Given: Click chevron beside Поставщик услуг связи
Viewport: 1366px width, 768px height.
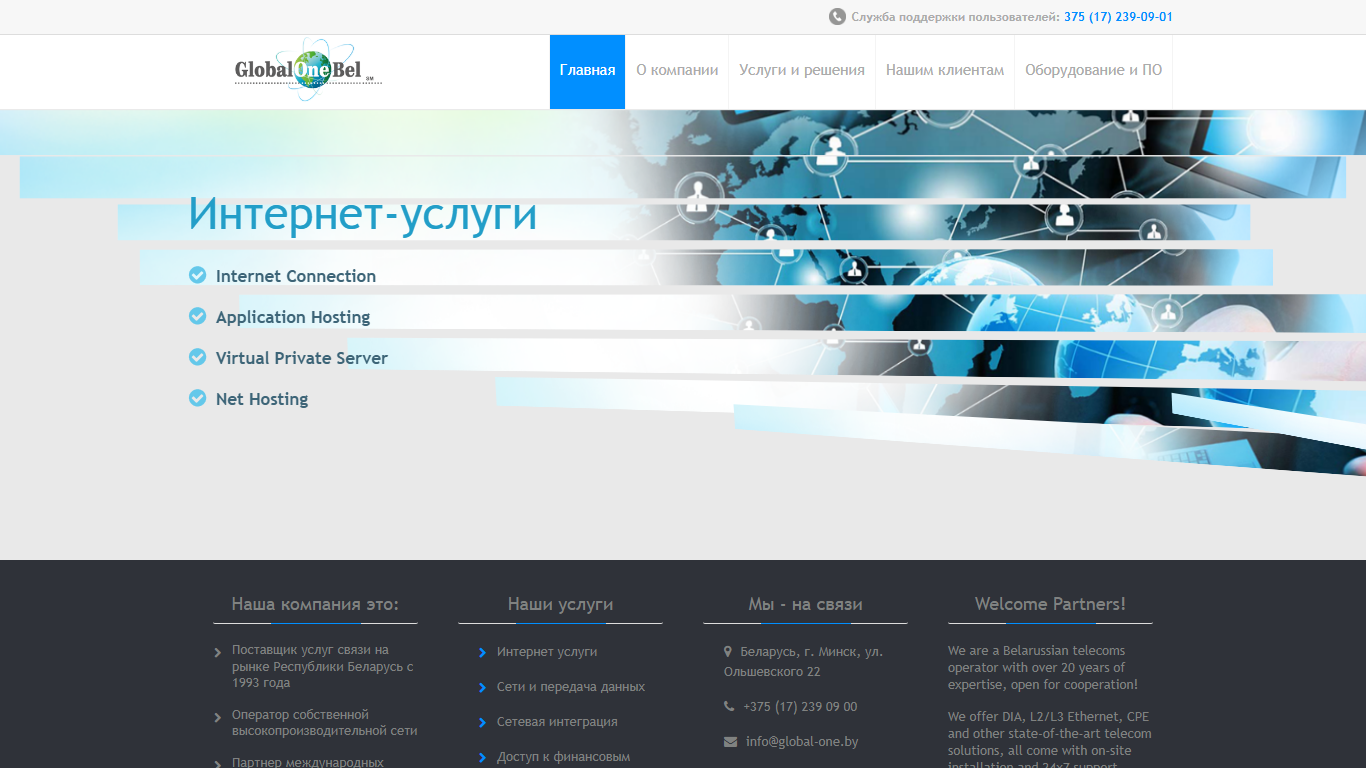Looking at the screenshot, I should [x=218, y=653].
